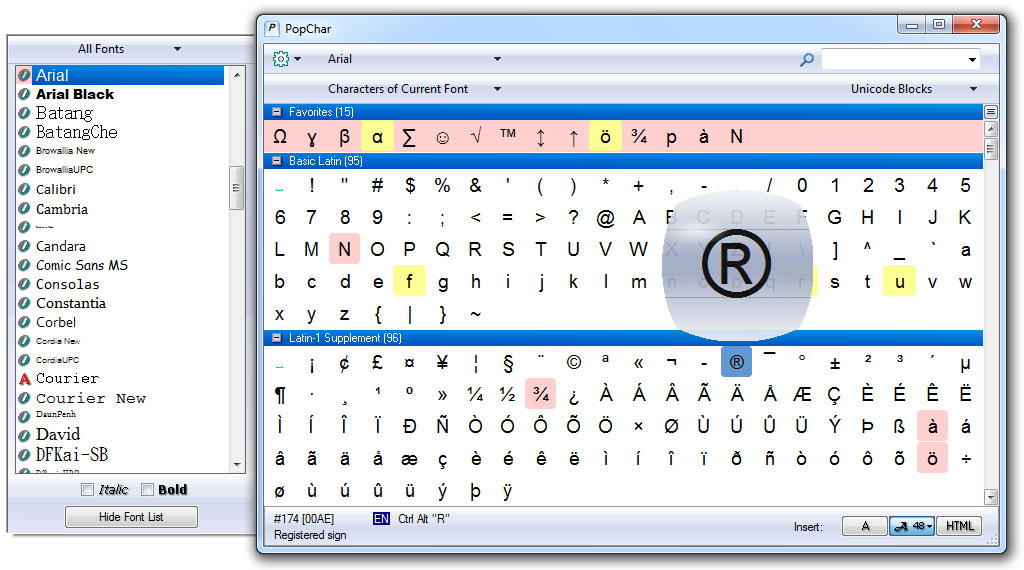The width and height of the screenshot is (1024, 570).
Task: Select the Arial entry in the font list
Action: (129, 75)
